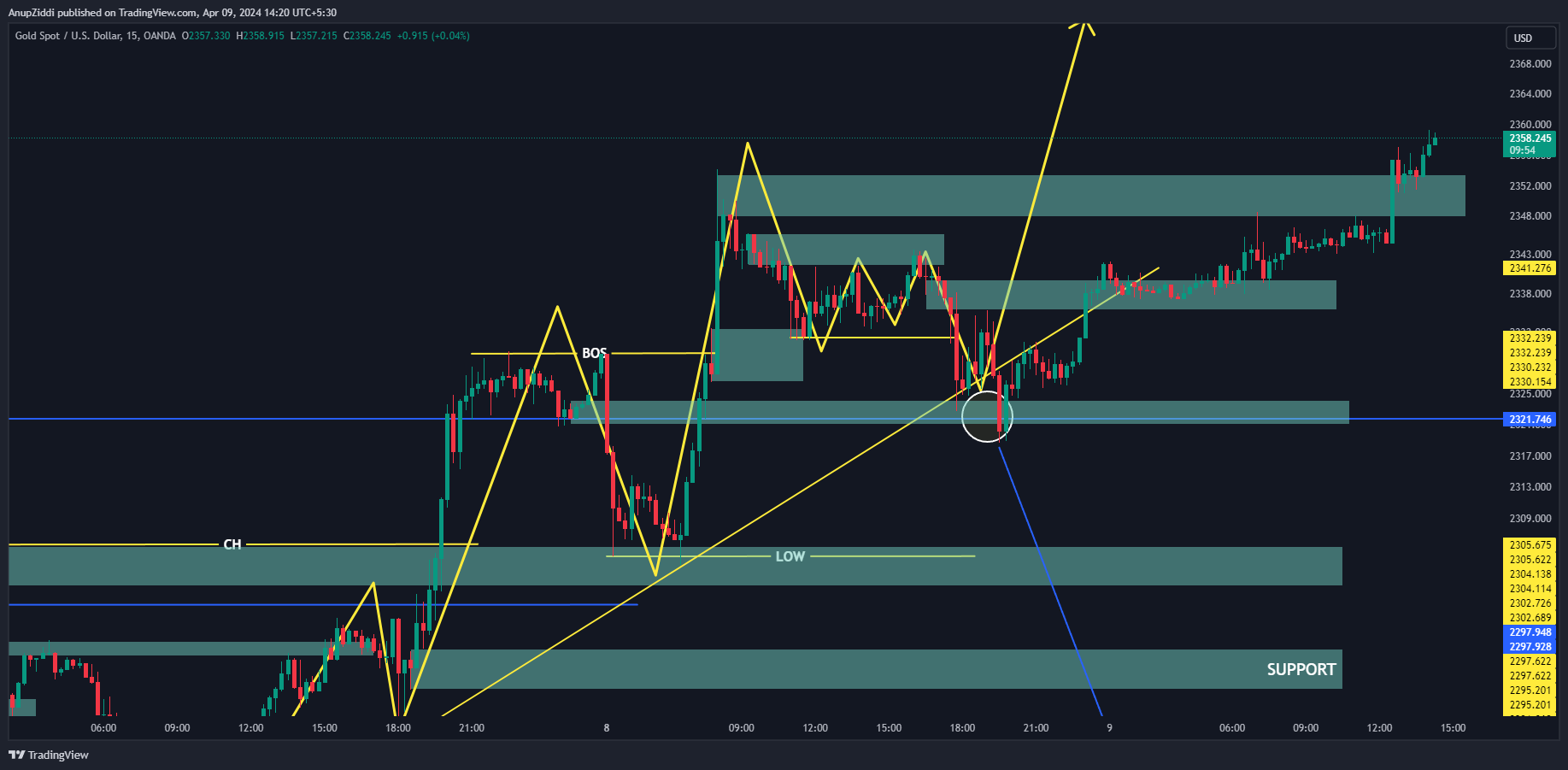Click the LOW label on the chart

(x=790, y=556)
